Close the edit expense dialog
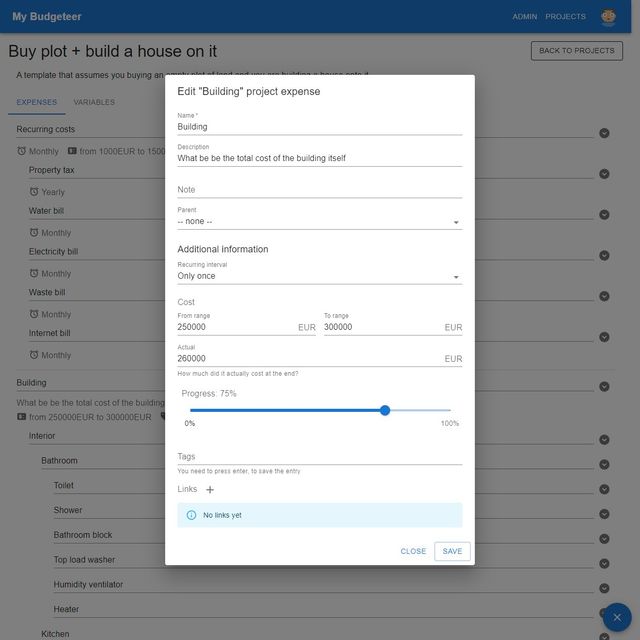Image resolution: width=640 pixels, height=640 pixels. [413, 551]
